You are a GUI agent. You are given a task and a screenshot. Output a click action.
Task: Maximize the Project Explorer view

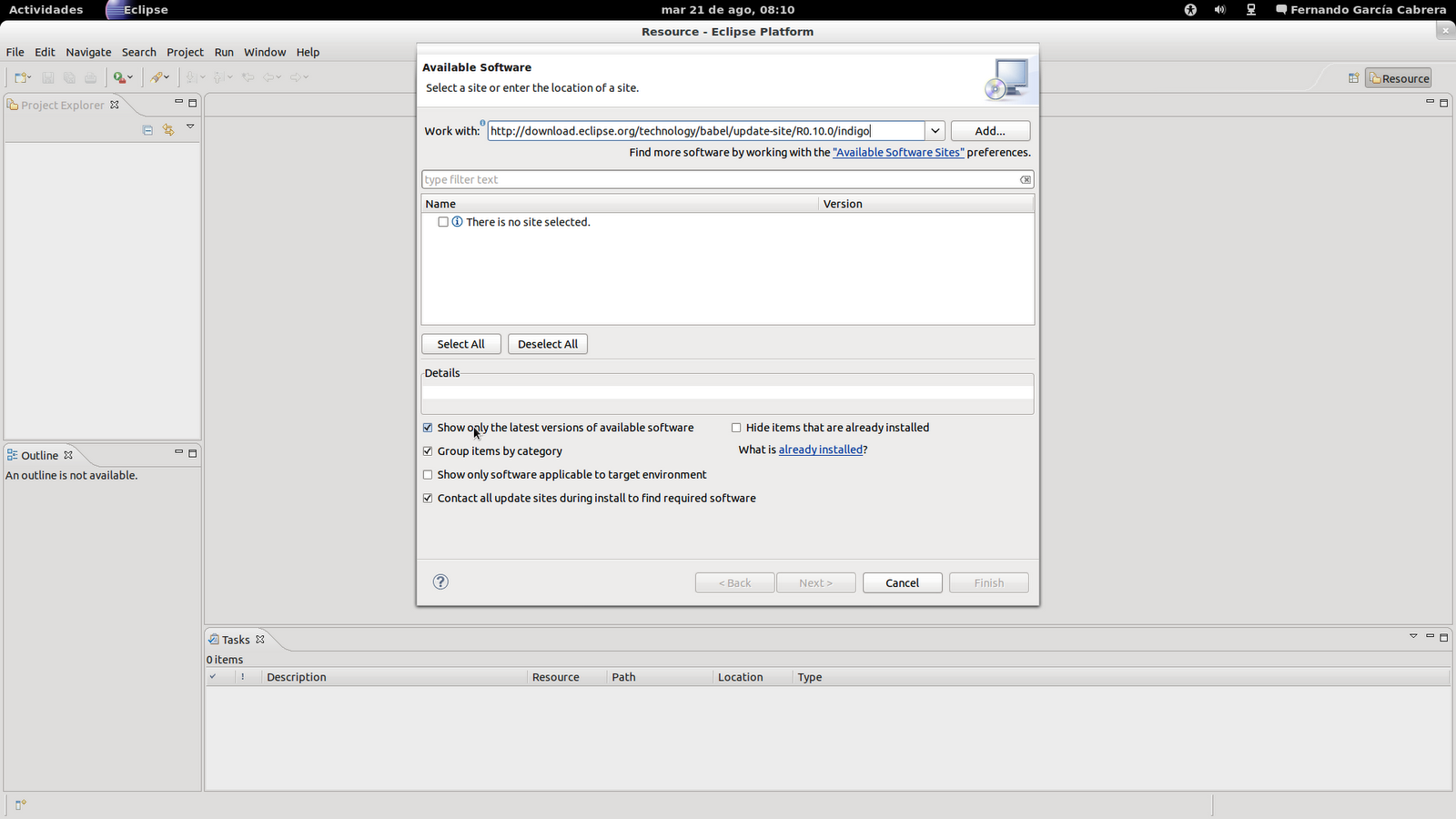[193, 103]
